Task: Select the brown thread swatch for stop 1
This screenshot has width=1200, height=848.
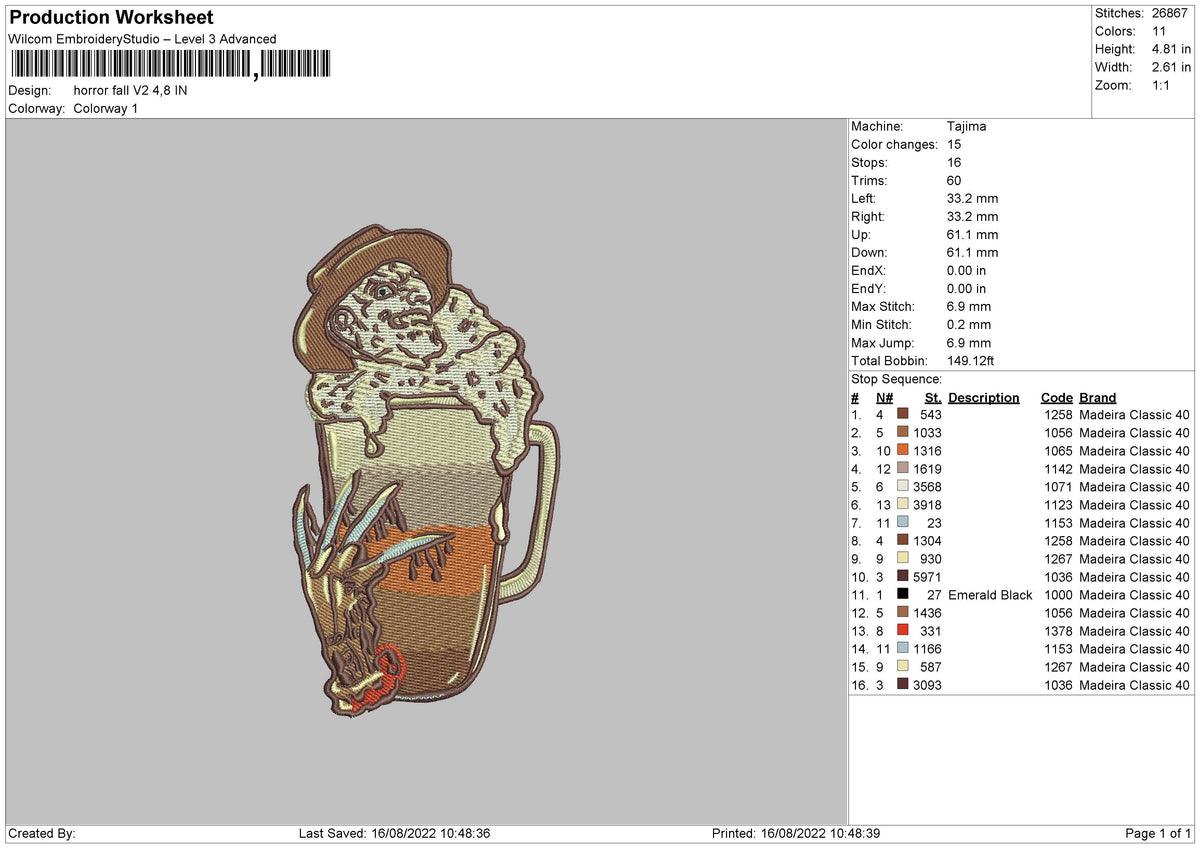Action: pyautogui.click(x=905, y=415)
